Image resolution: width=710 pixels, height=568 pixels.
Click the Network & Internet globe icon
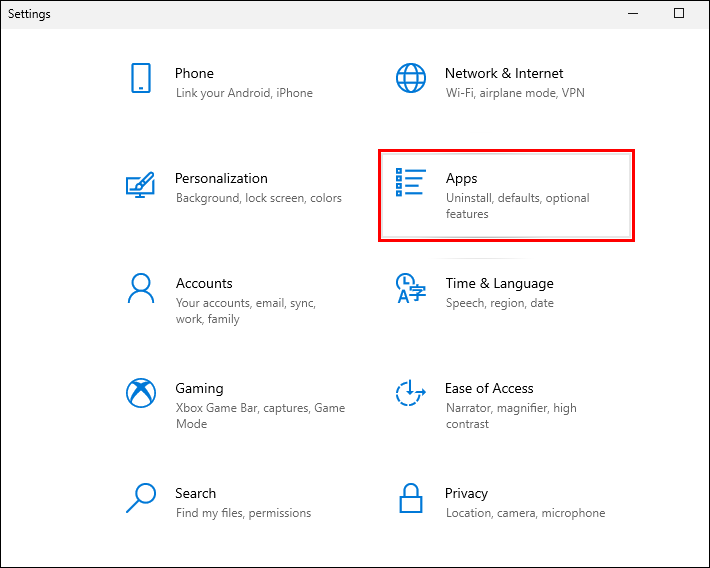coord(410,78)
